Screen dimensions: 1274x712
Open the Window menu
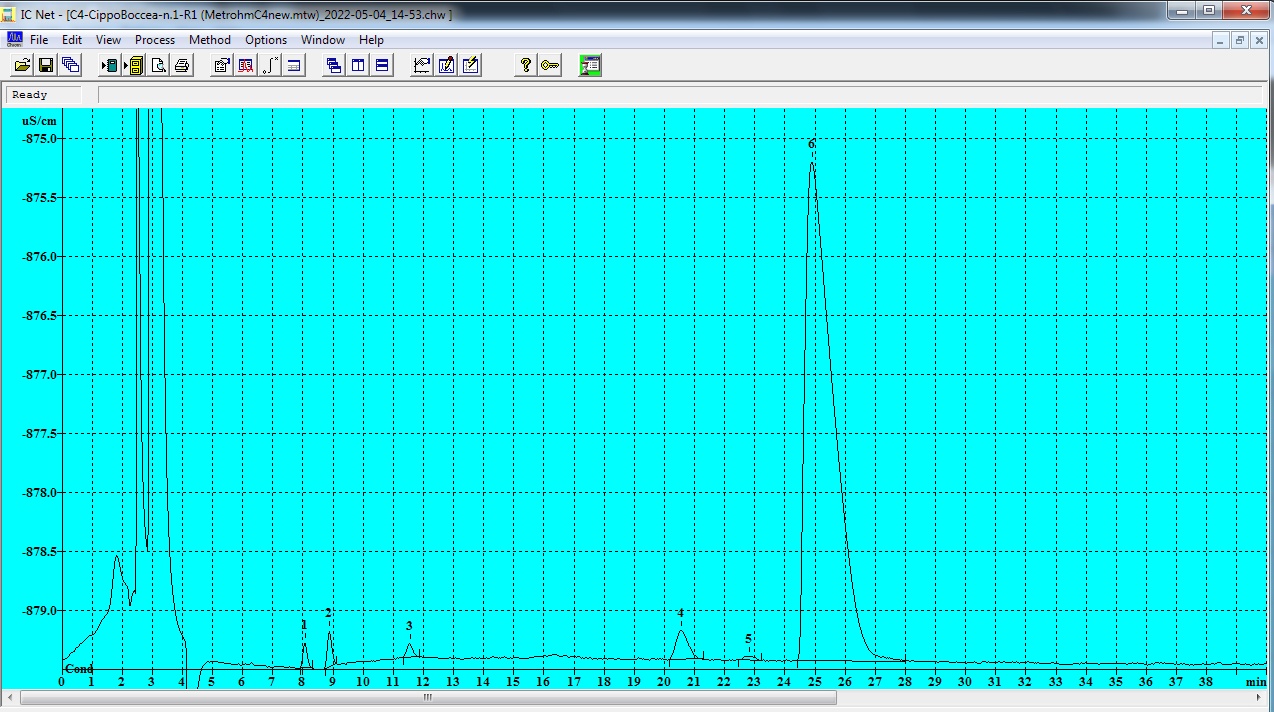(x=323, y=40)
